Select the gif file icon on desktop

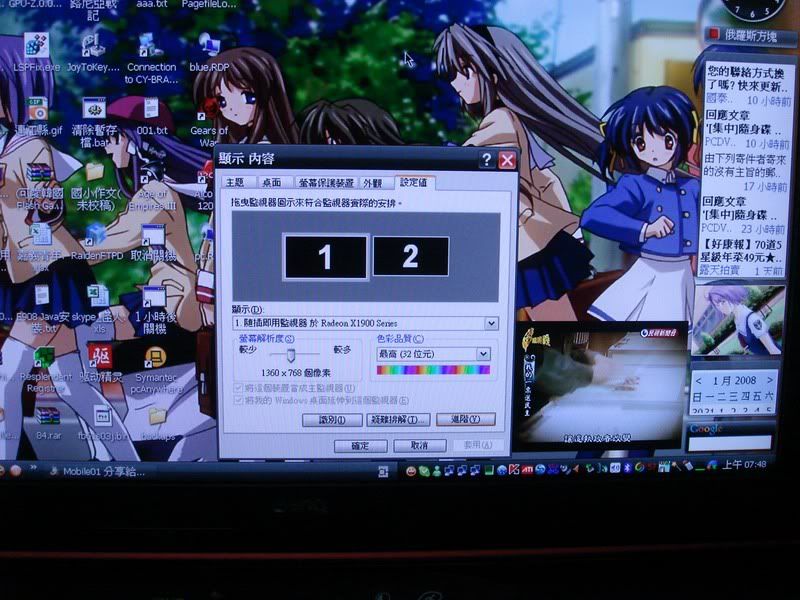coord(38,117)
